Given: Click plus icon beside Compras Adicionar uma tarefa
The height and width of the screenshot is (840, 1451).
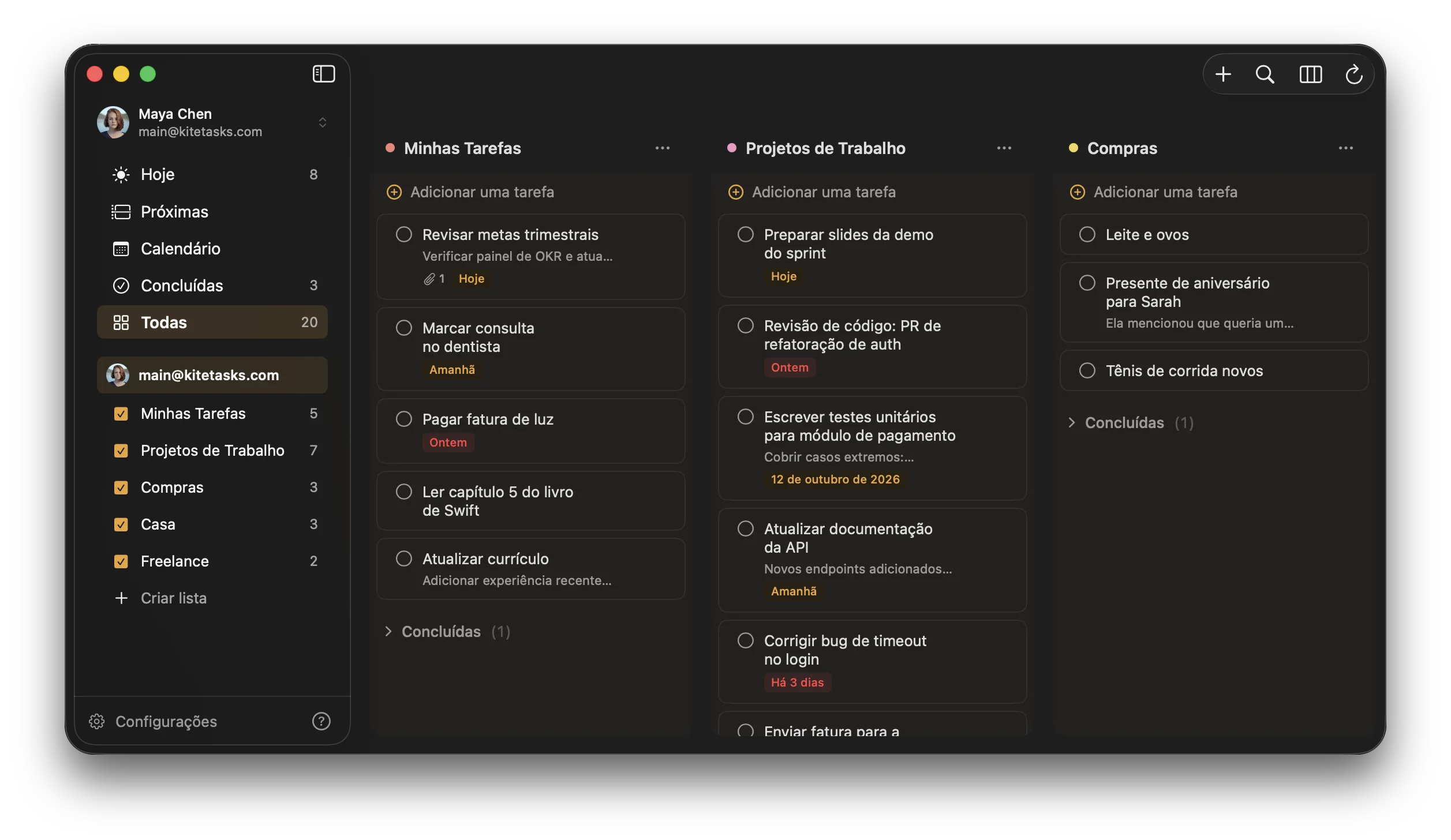Looking at the screenshot, I should click(1077, 192).
